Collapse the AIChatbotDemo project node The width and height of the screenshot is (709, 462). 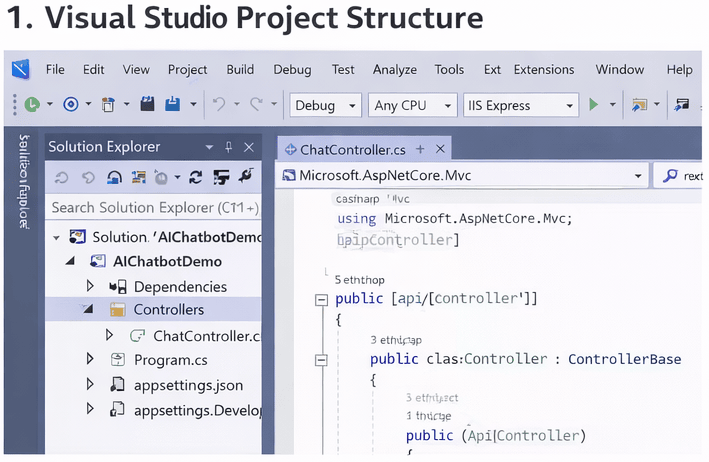point(70,261)
